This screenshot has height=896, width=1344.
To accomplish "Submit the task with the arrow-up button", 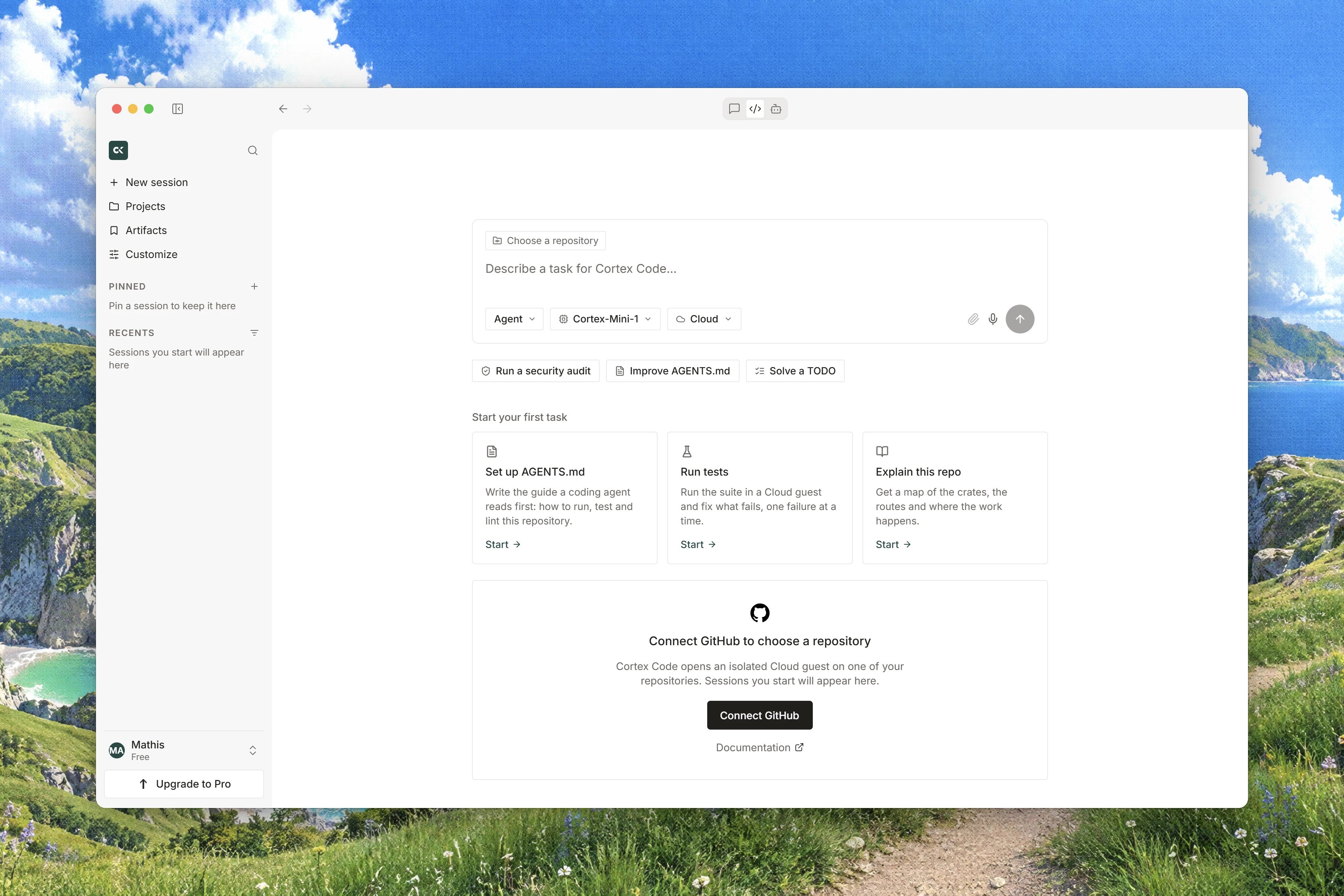I will click(1020, 319).
